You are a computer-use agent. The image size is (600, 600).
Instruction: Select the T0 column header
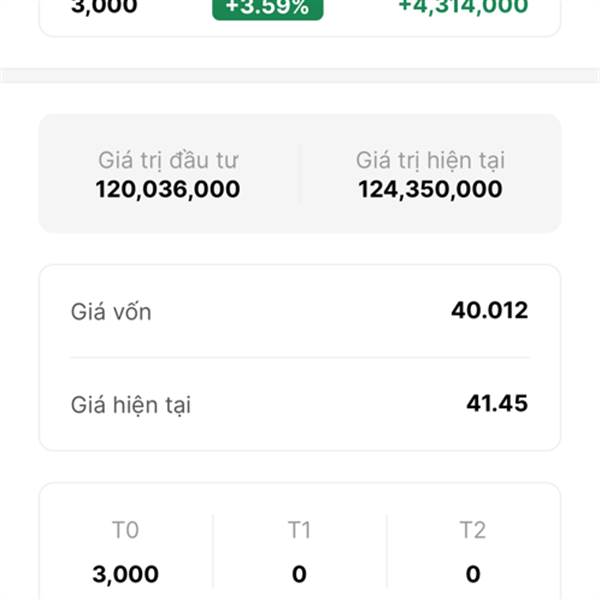125,530
